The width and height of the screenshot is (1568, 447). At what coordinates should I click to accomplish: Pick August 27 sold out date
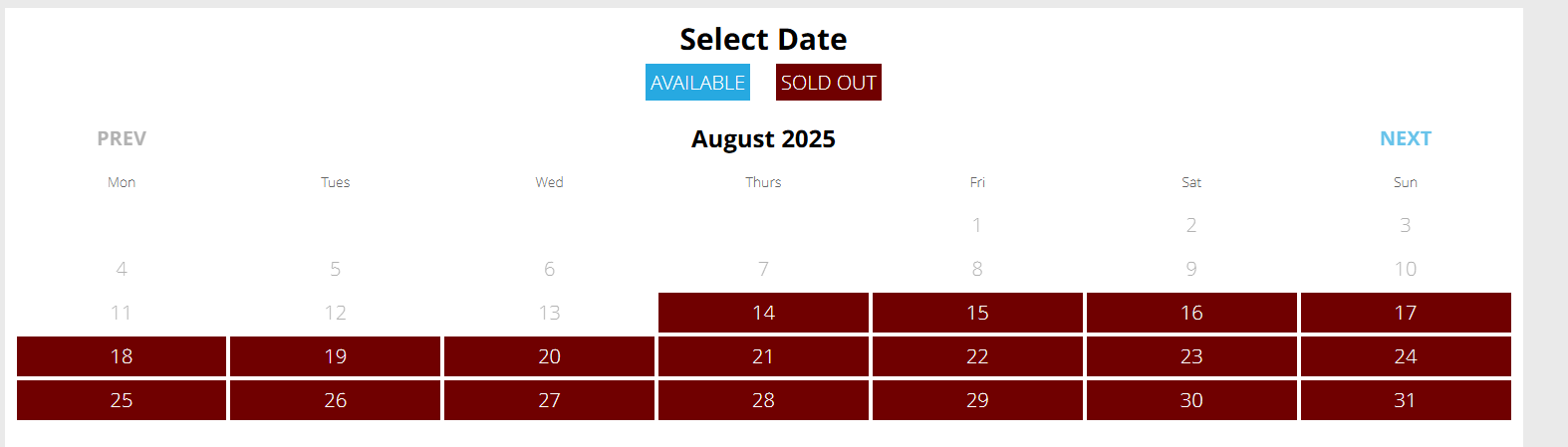click(549, 400)
